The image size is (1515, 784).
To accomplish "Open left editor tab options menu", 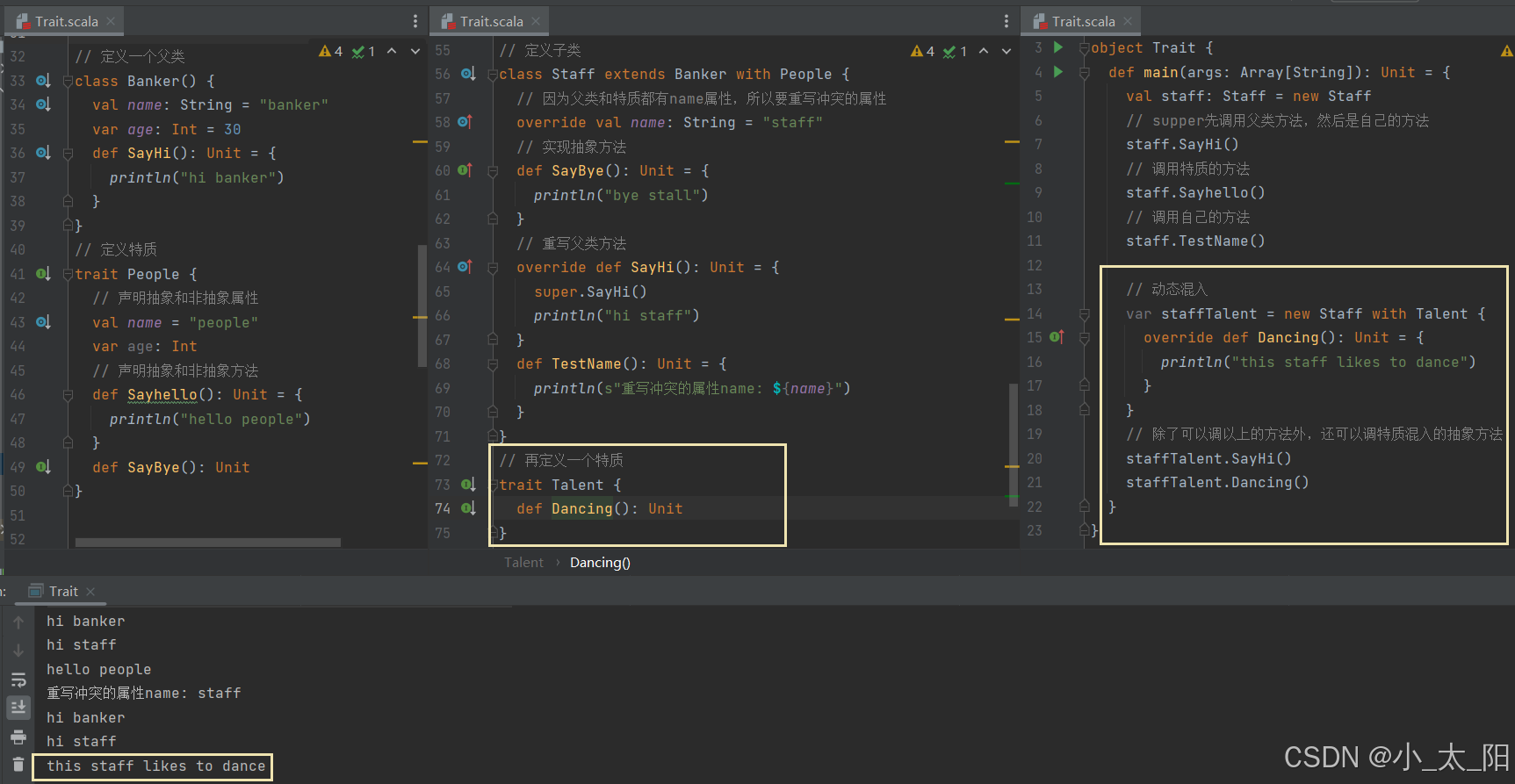I will (x=415, y=21).
